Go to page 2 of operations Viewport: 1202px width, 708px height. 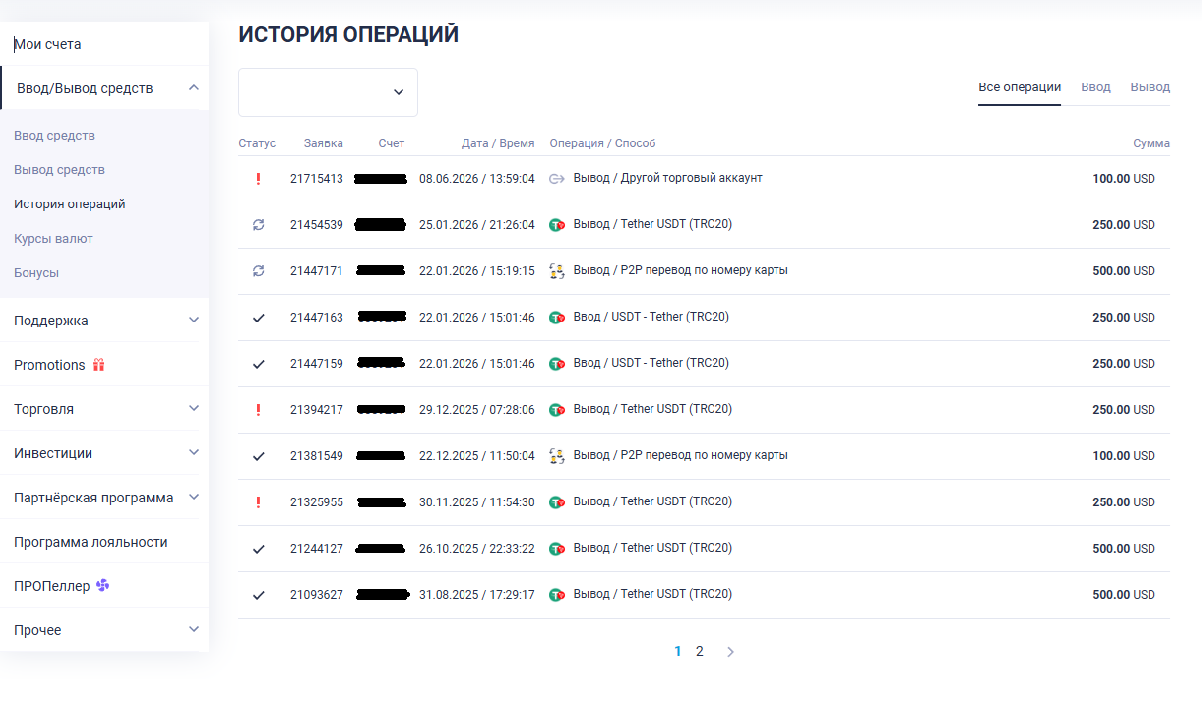(x=700, y=651)
